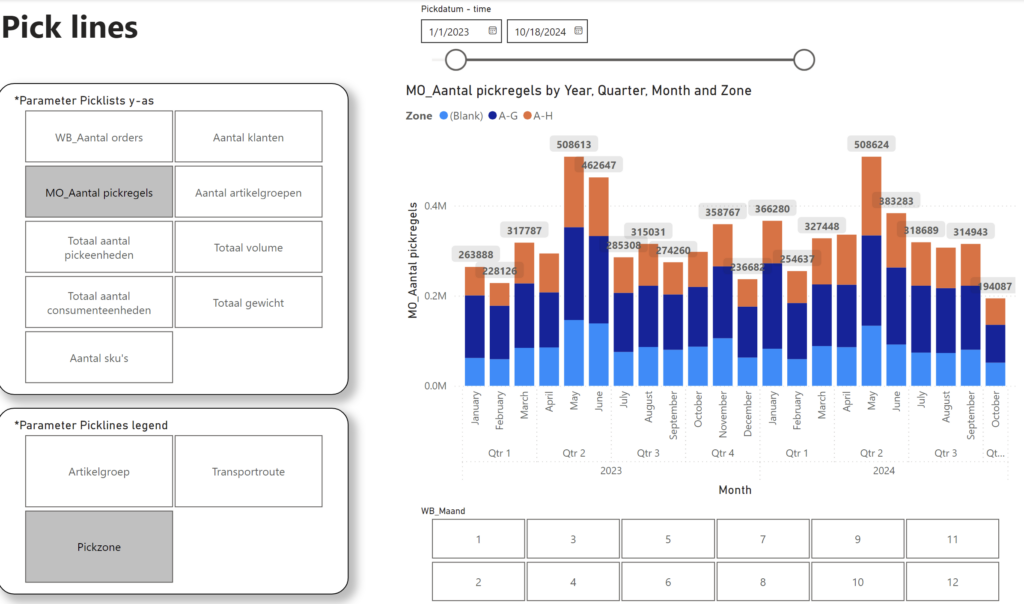This screenshot has height=604, width=1024.
Task: Toggle the MO_Aantal pickregels parameter
Action: [x=98, y=192]
